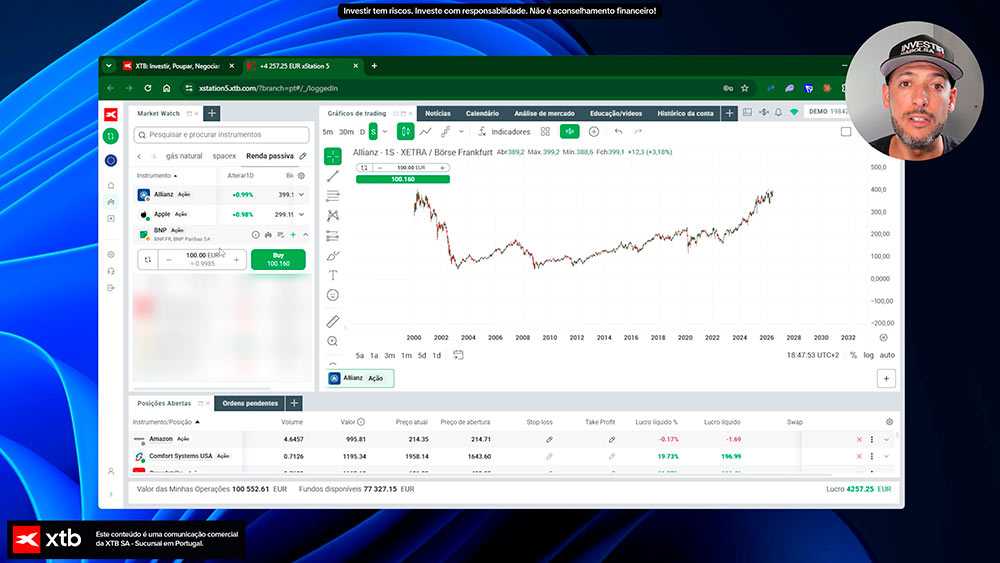Set chart range to 5a

[x=360, y=356]
